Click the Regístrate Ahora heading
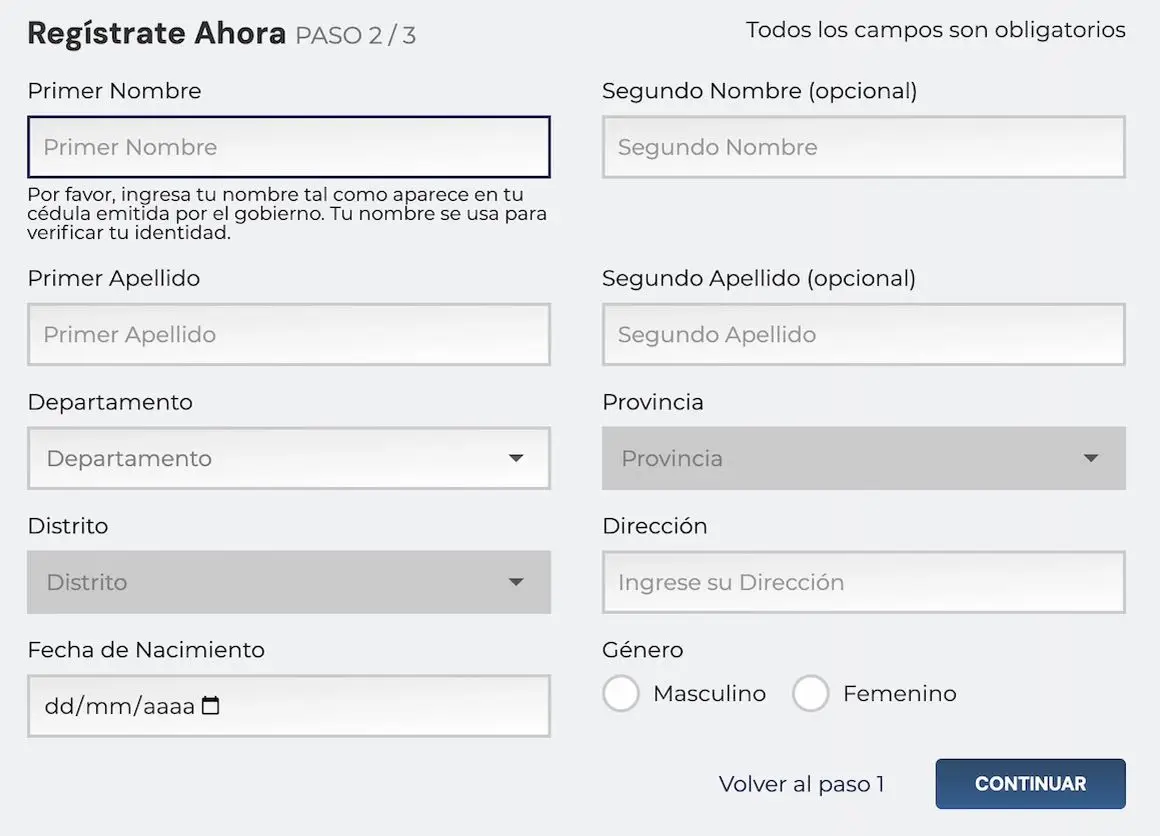The height and width of the screenshot is (836, 1160). pos(156,32)
